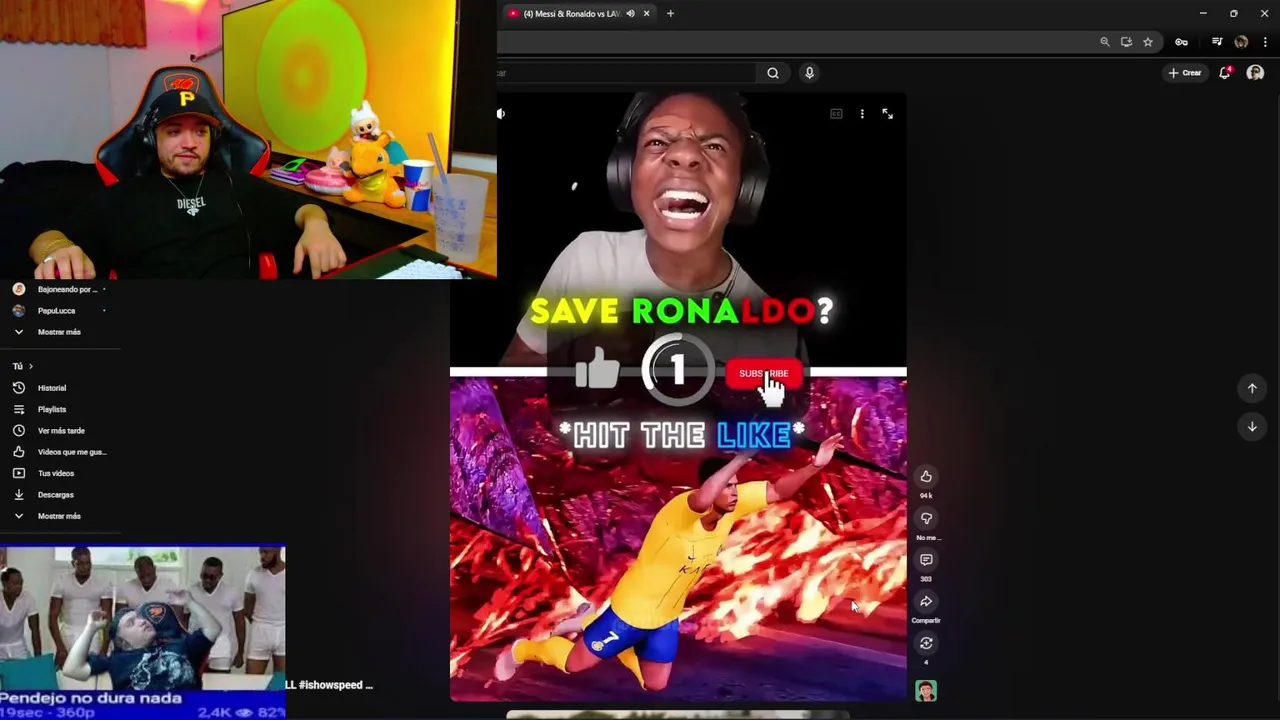Open Chrome profile avatar
Image resolution: width=1280 pixels, height=720 pixels.
[1241, 42]
